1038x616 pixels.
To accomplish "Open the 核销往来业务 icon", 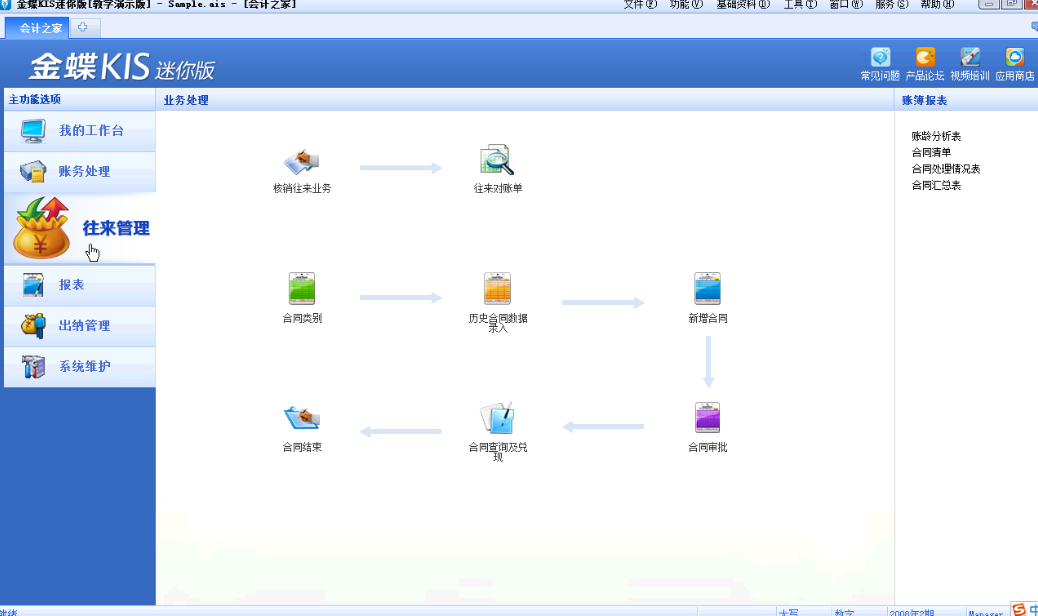I will tap(302, 161).
